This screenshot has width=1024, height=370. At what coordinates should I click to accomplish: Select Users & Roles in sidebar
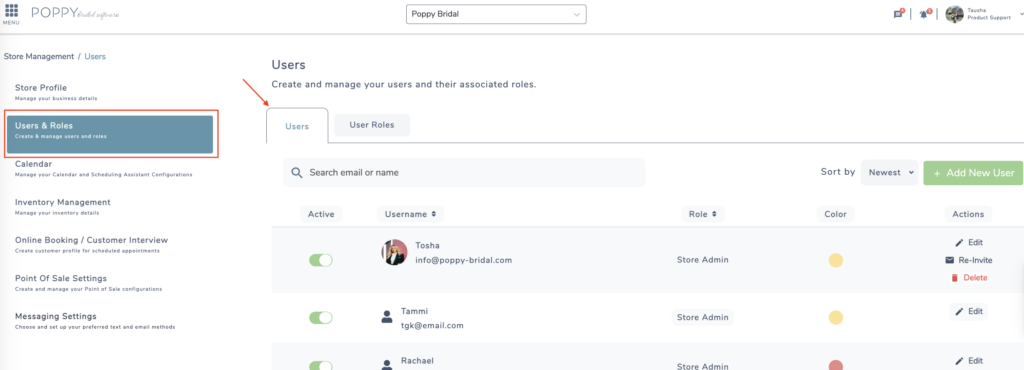(x=110, y=134)
